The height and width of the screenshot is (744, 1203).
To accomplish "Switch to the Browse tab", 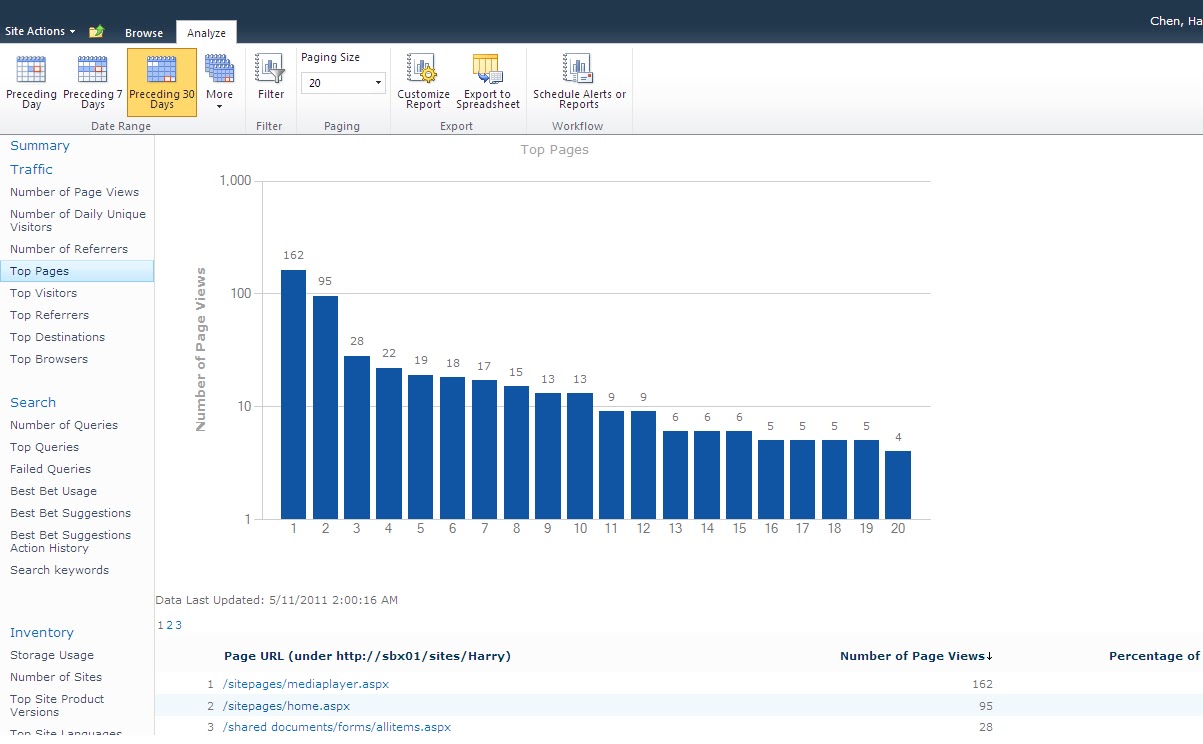I will point(143,32).
